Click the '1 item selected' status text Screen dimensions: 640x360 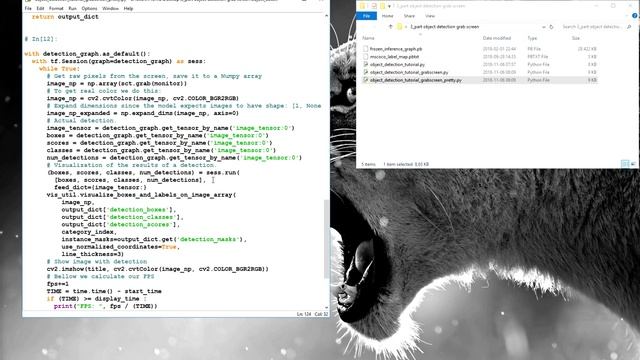tap(406, 164)
